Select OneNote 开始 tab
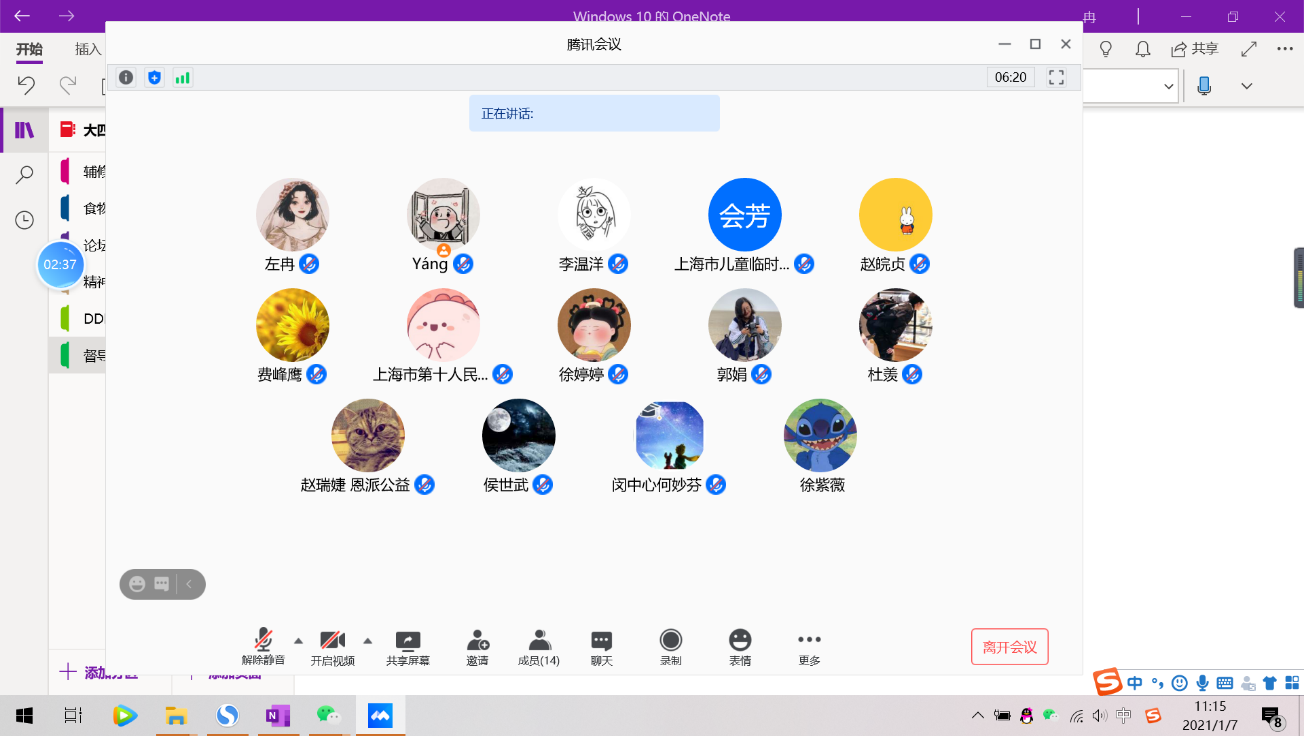 30,49
